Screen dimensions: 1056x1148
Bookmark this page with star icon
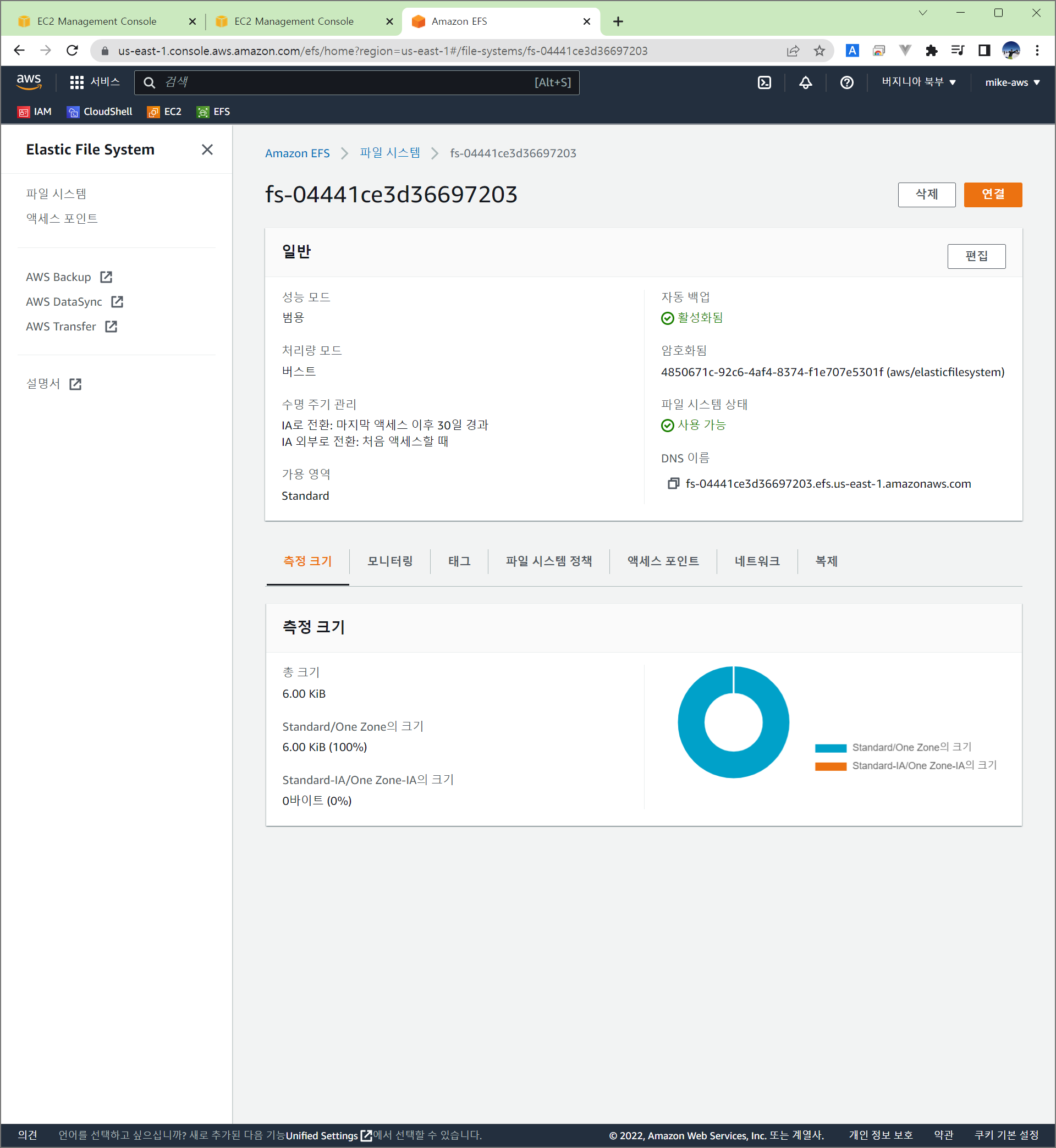[x=819, y=51]
